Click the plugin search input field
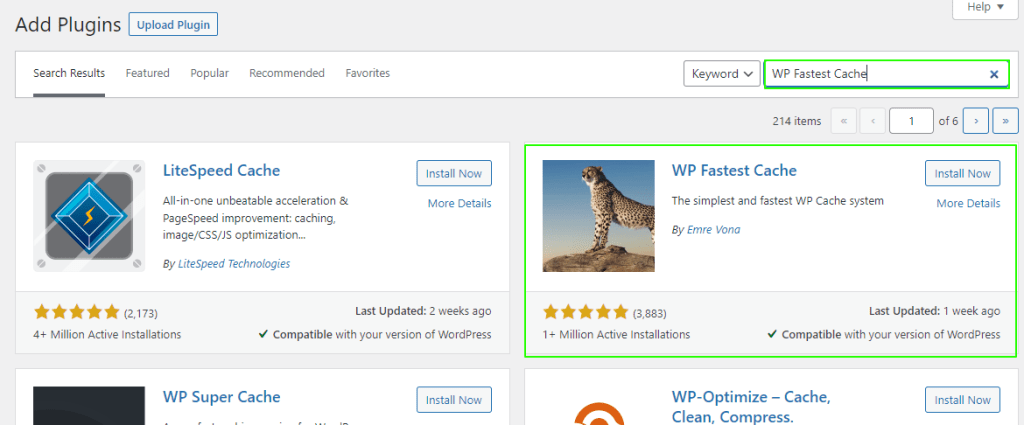 pyautogui.click(x=875, y=74)
